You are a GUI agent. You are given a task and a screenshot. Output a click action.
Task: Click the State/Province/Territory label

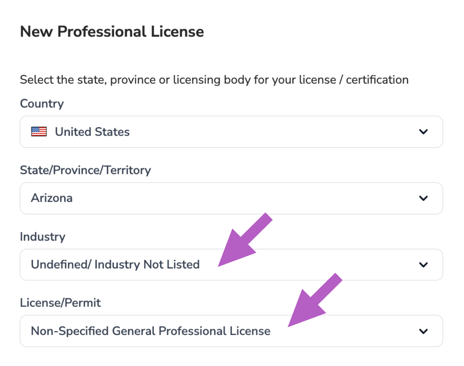86,170
